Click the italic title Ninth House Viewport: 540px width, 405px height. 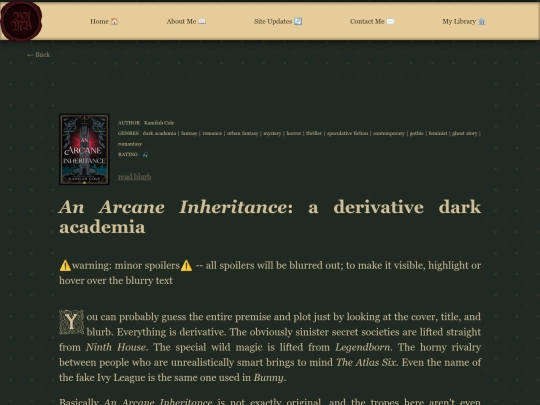tap(116, 347)
